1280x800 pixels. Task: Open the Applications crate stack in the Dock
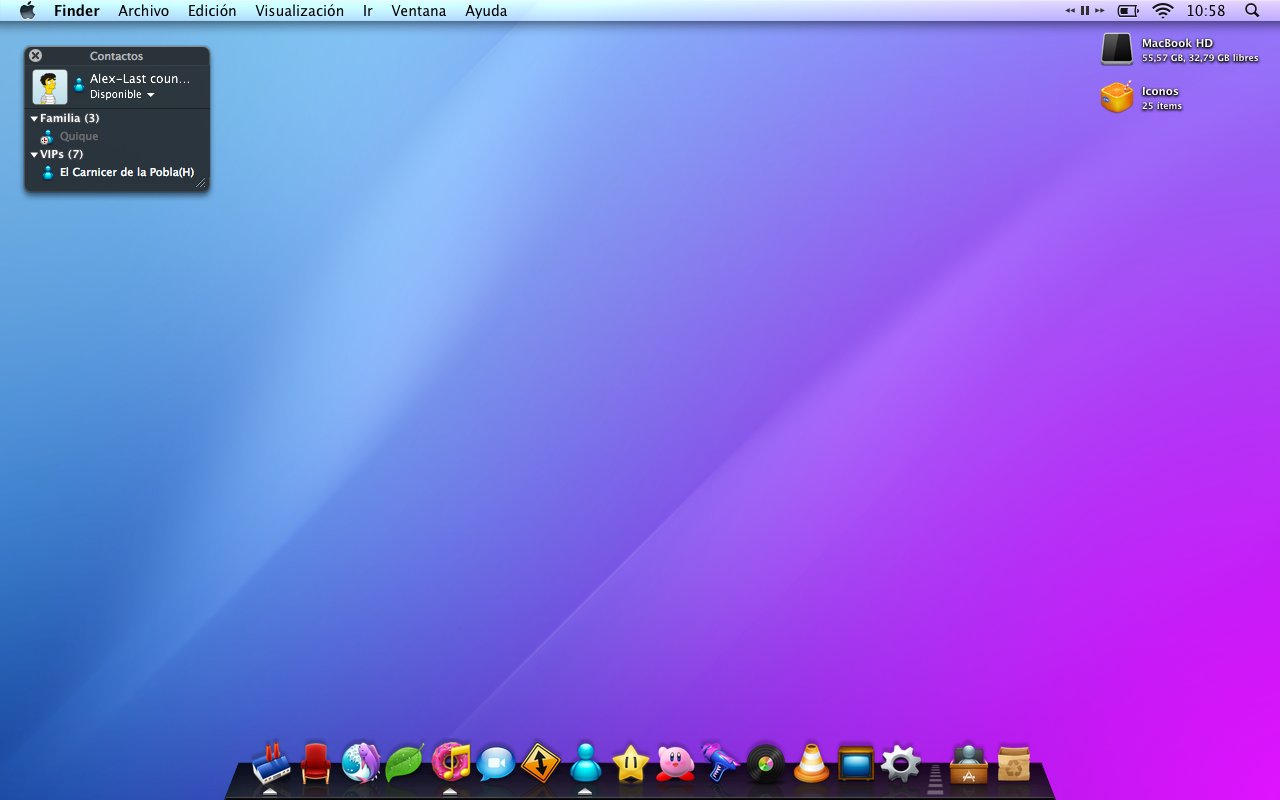click(969, 763)
